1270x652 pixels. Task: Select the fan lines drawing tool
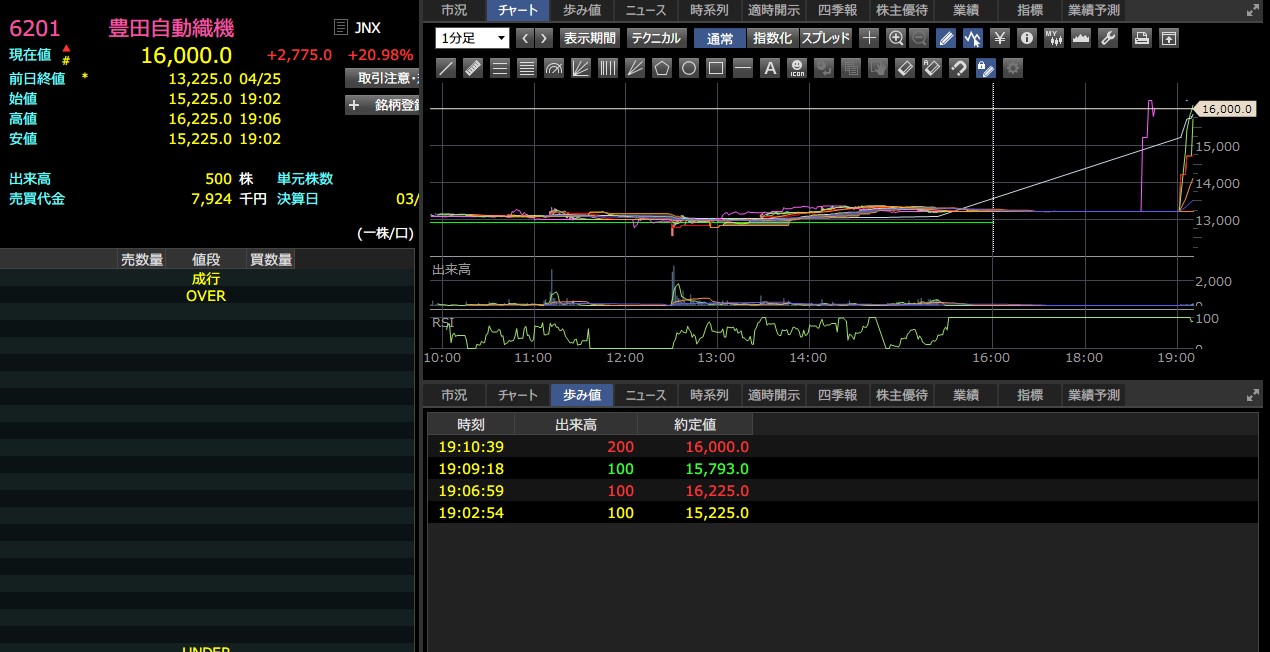point(581,68)
